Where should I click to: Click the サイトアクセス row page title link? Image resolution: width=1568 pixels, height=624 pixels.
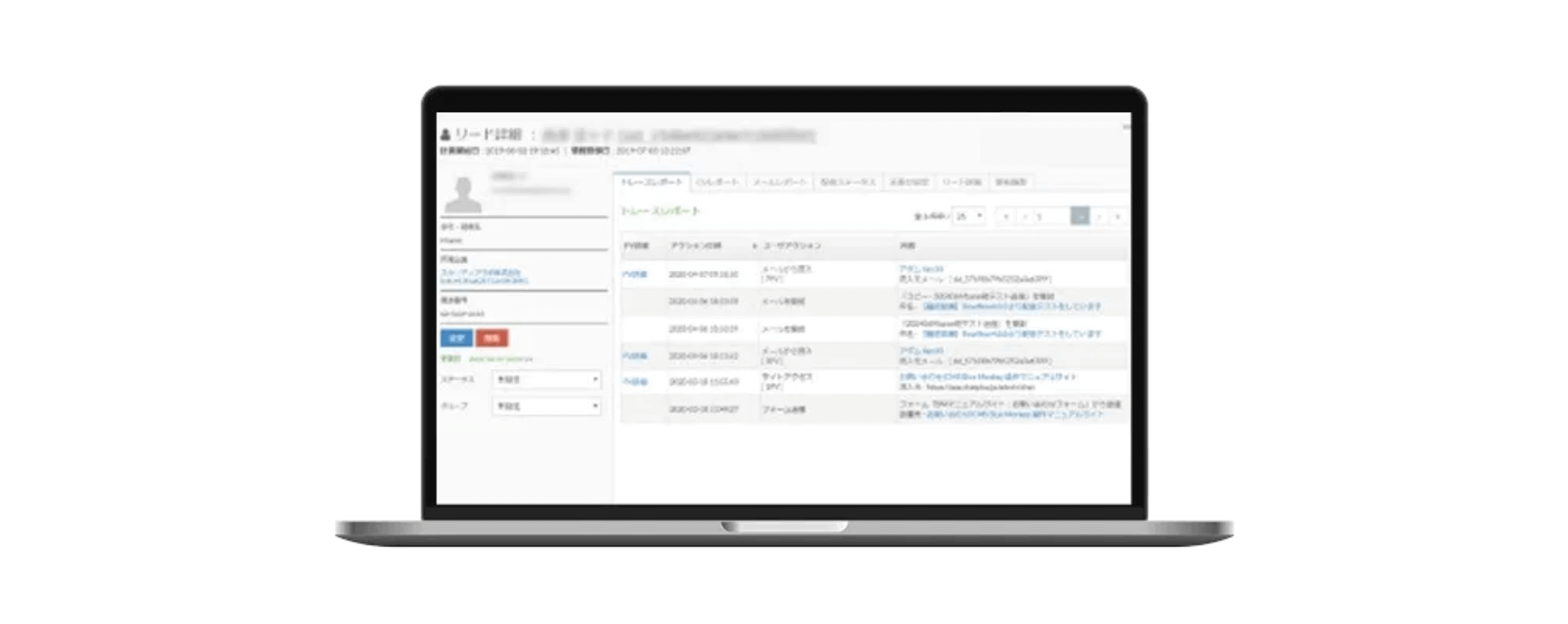988,377
